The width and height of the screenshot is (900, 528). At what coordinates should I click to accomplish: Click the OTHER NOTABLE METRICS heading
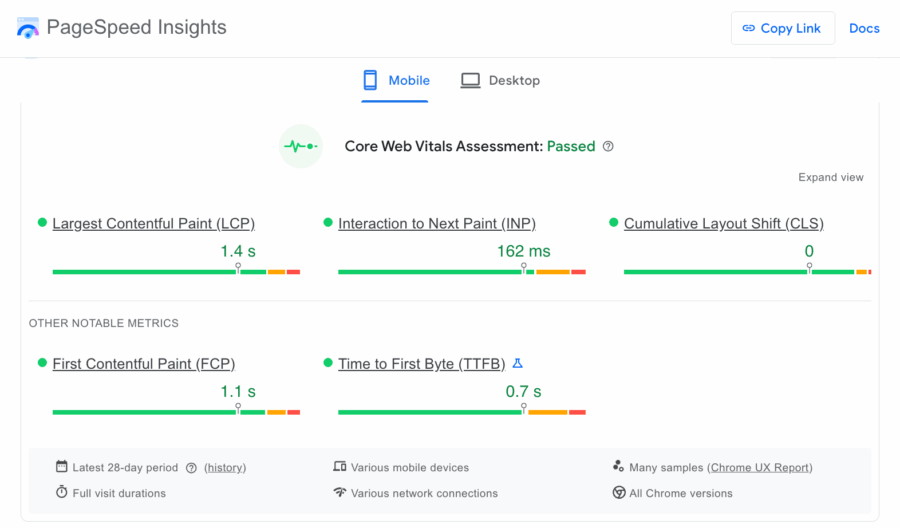point(104,323)
